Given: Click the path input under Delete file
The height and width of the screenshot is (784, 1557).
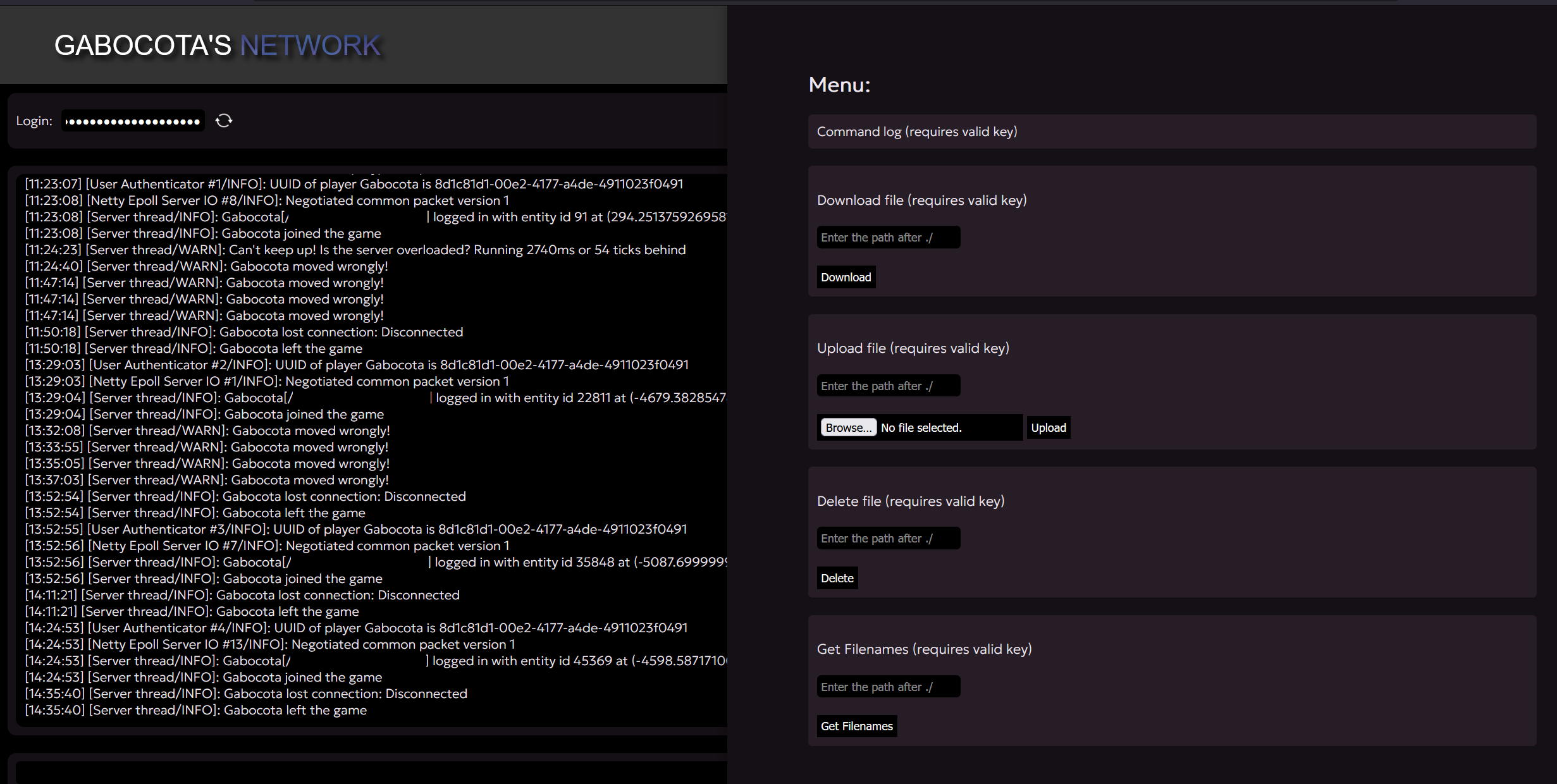Looking at the screenshot, I should point(888,537).
